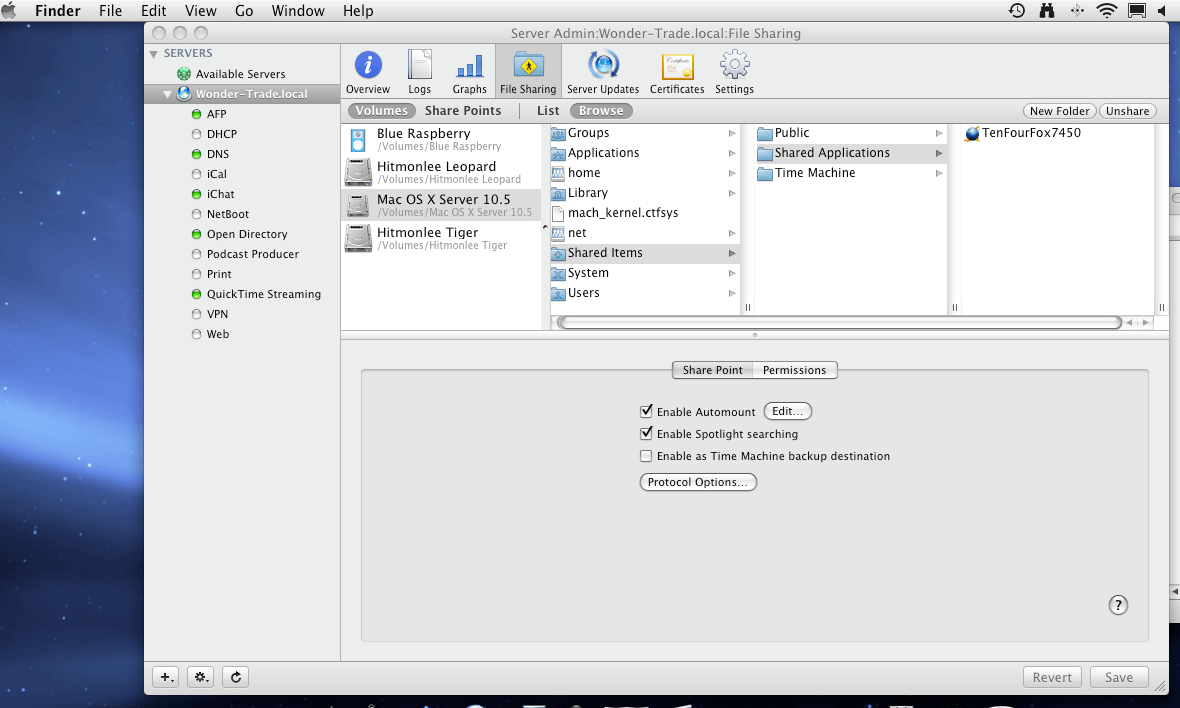Collapse the SERVERS section triangle
1180x708 pixels.
[x=154, y=53]
